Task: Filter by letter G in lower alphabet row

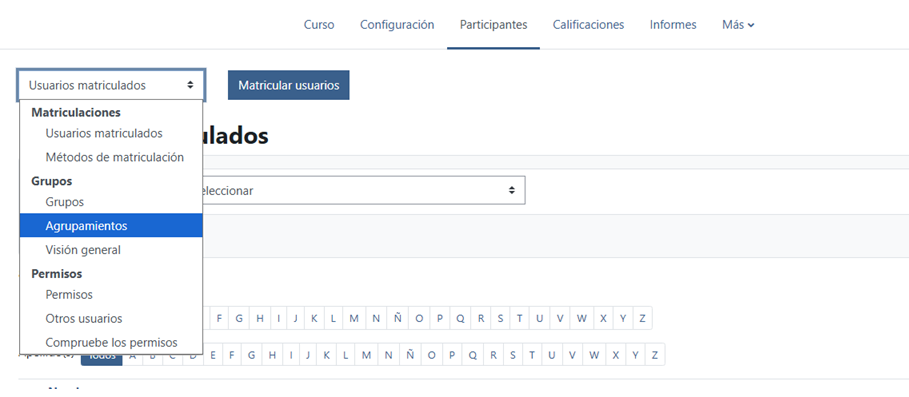Action: pos(251,355)
